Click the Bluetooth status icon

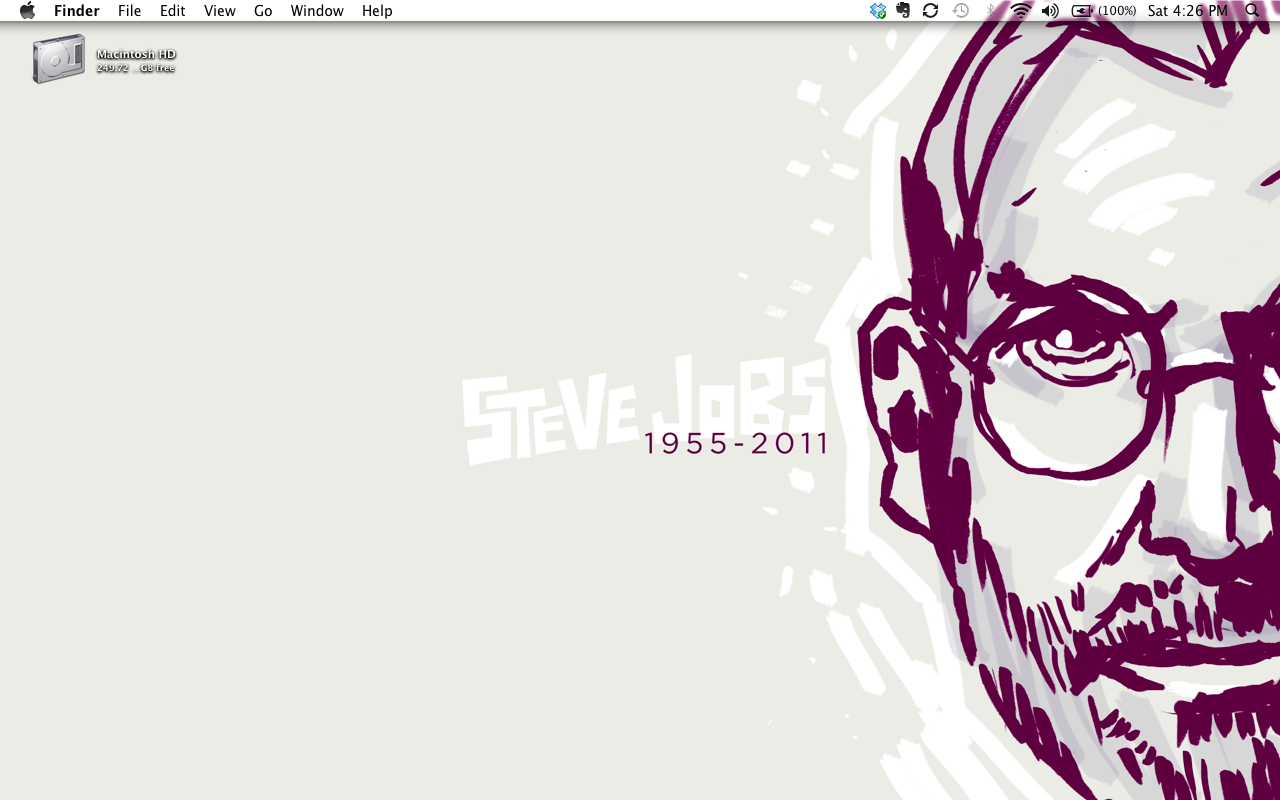pos(991,11)
